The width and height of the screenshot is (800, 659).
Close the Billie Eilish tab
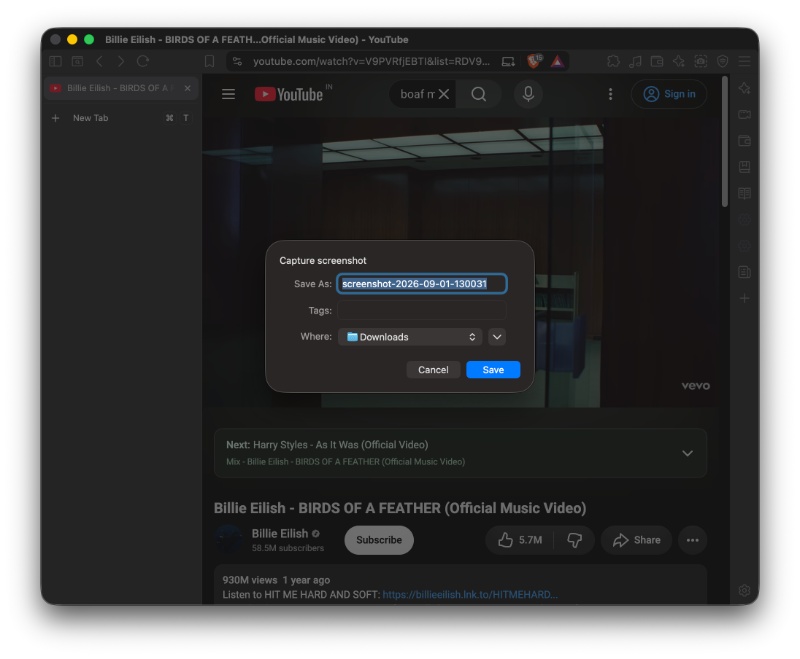(187, 88)
